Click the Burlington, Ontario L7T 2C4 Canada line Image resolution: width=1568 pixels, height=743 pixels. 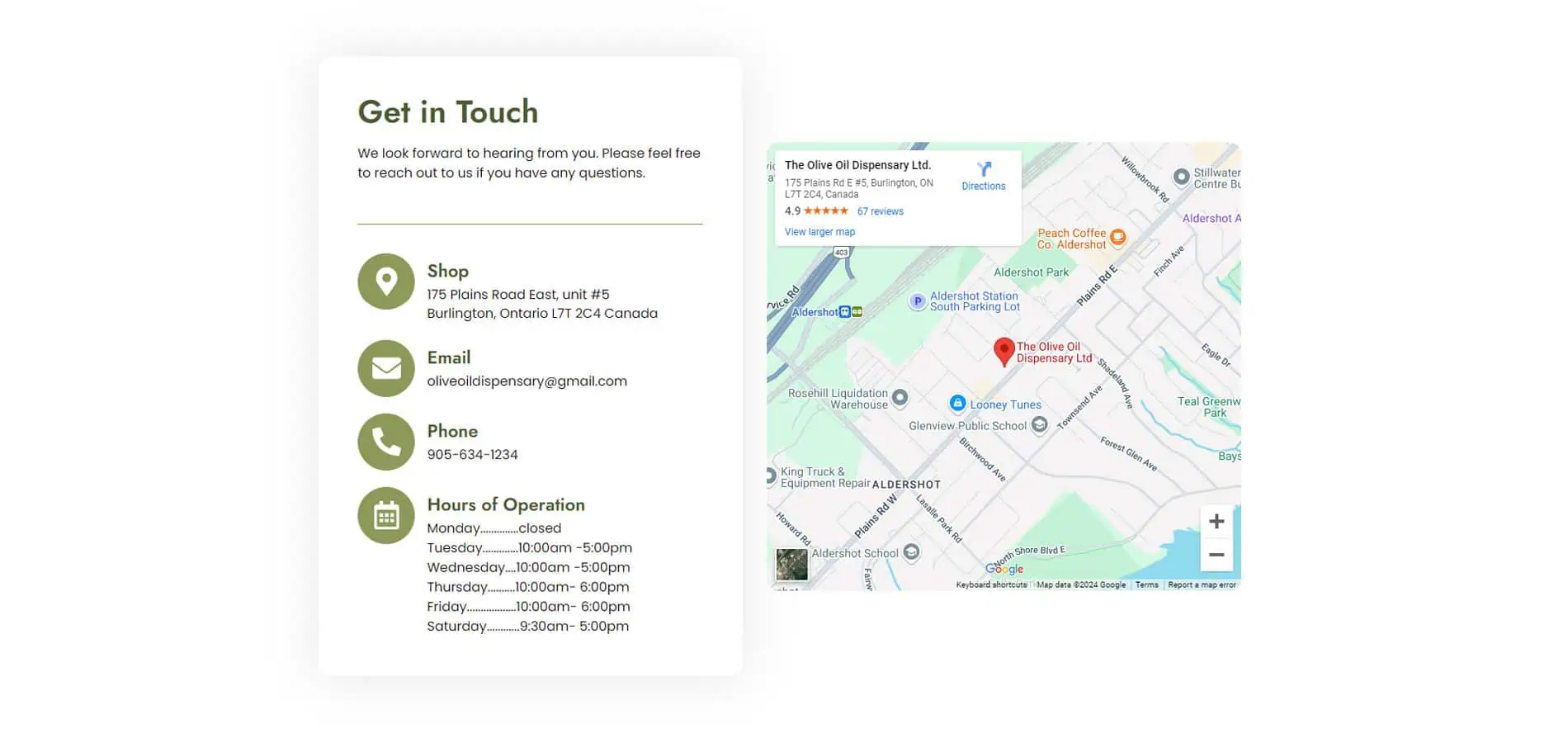click(542, 314)
